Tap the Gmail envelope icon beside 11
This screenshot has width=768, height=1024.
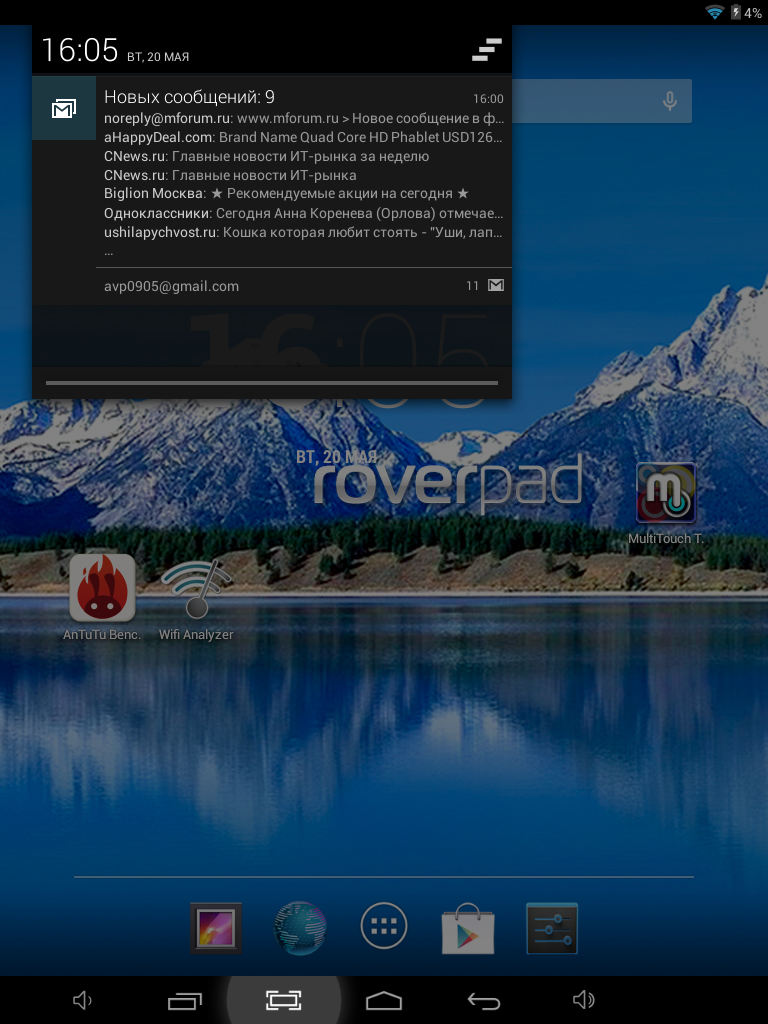[496, 285]
